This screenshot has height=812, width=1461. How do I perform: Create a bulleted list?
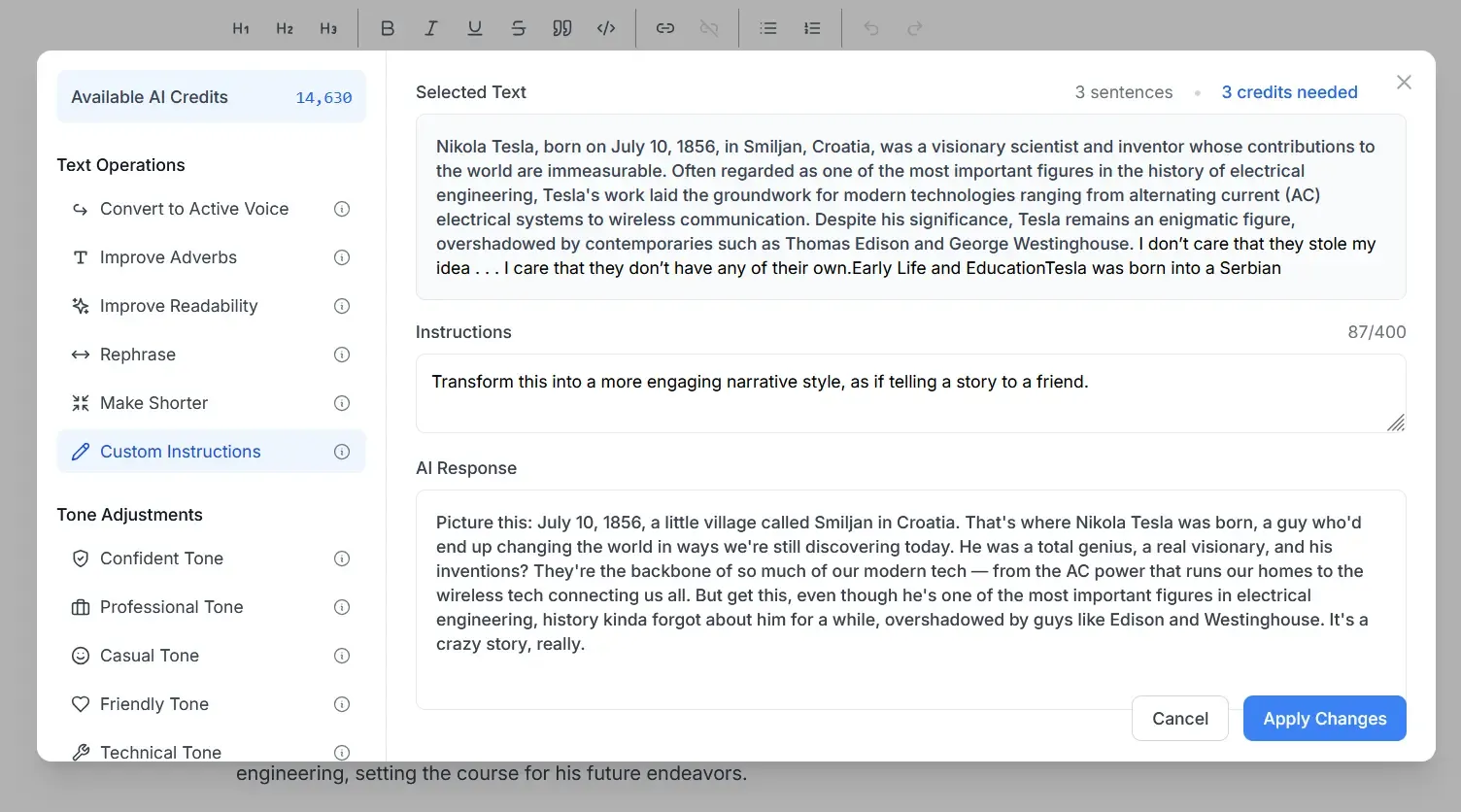tap(768, 28)
